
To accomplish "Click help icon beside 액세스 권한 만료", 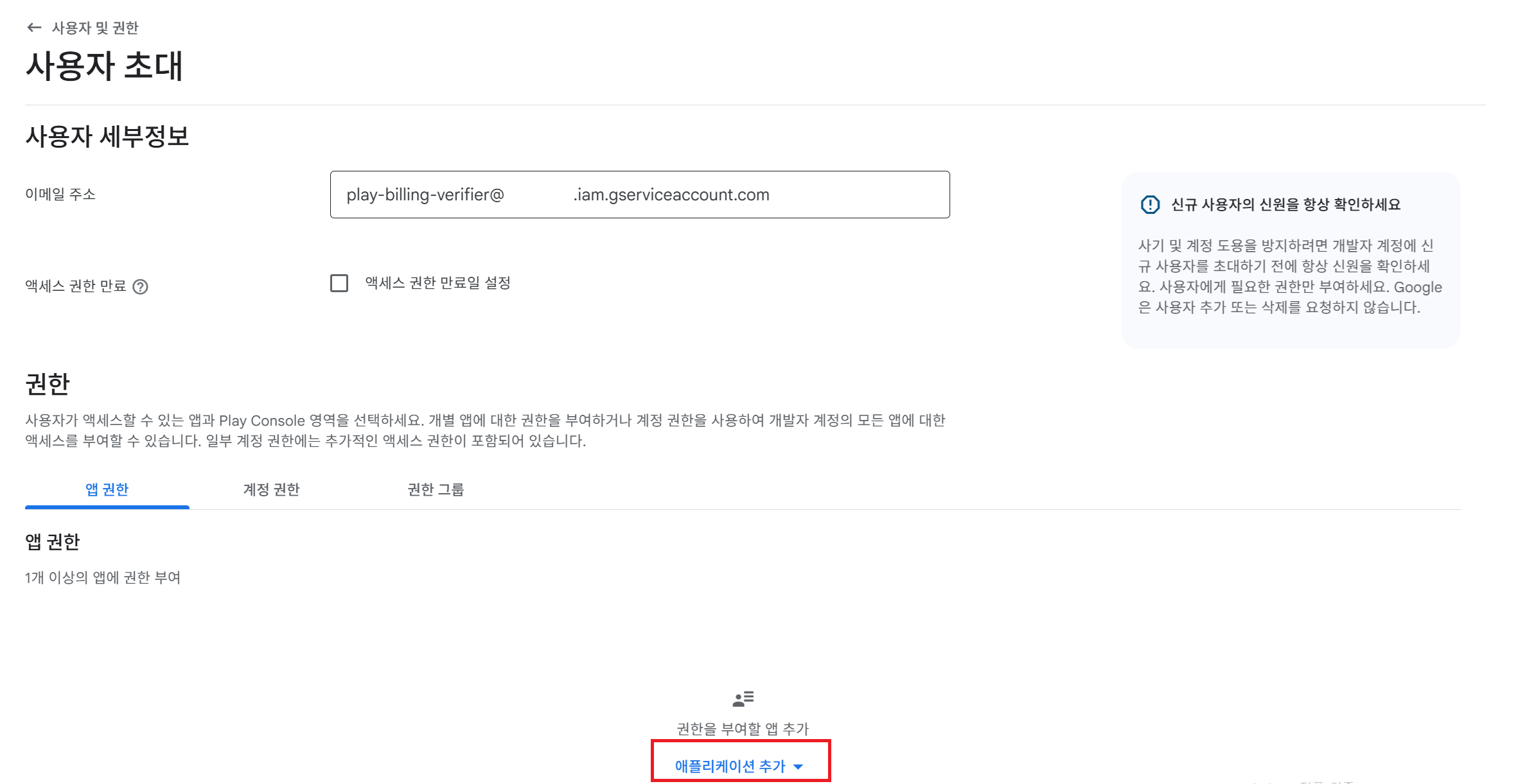I will (x=140, y=286).
